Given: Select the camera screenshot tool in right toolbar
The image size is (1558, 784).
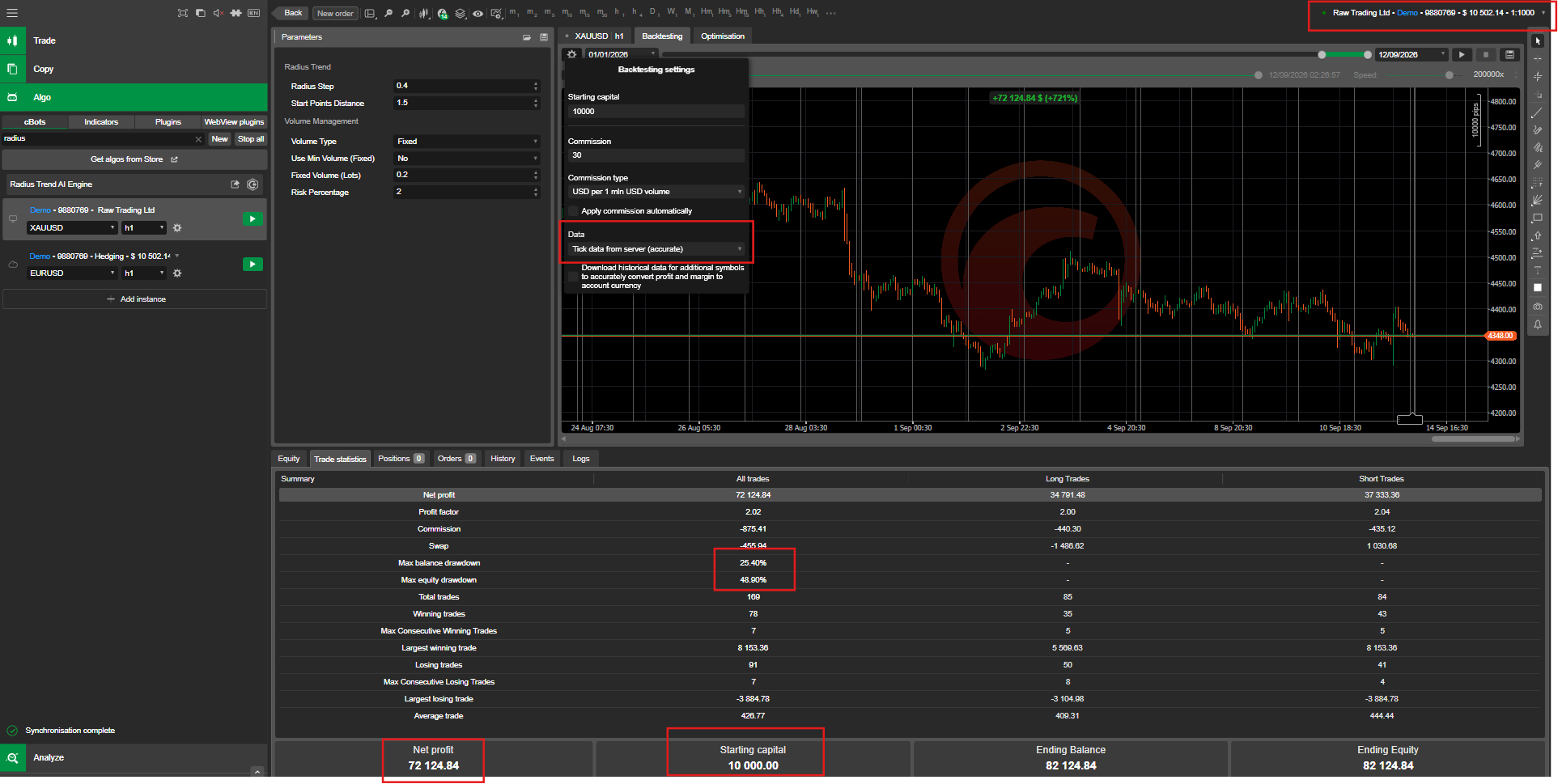Looking at the screenshot, I should pos(1538,307).
